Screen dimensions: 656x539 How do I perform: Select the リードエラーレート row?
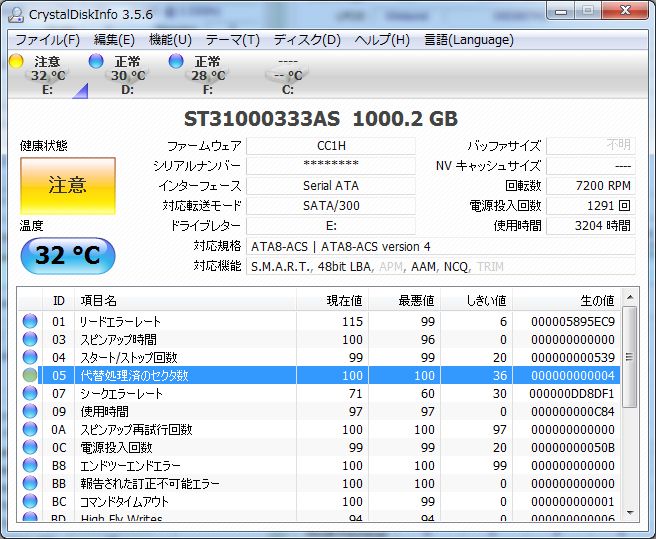319,321
